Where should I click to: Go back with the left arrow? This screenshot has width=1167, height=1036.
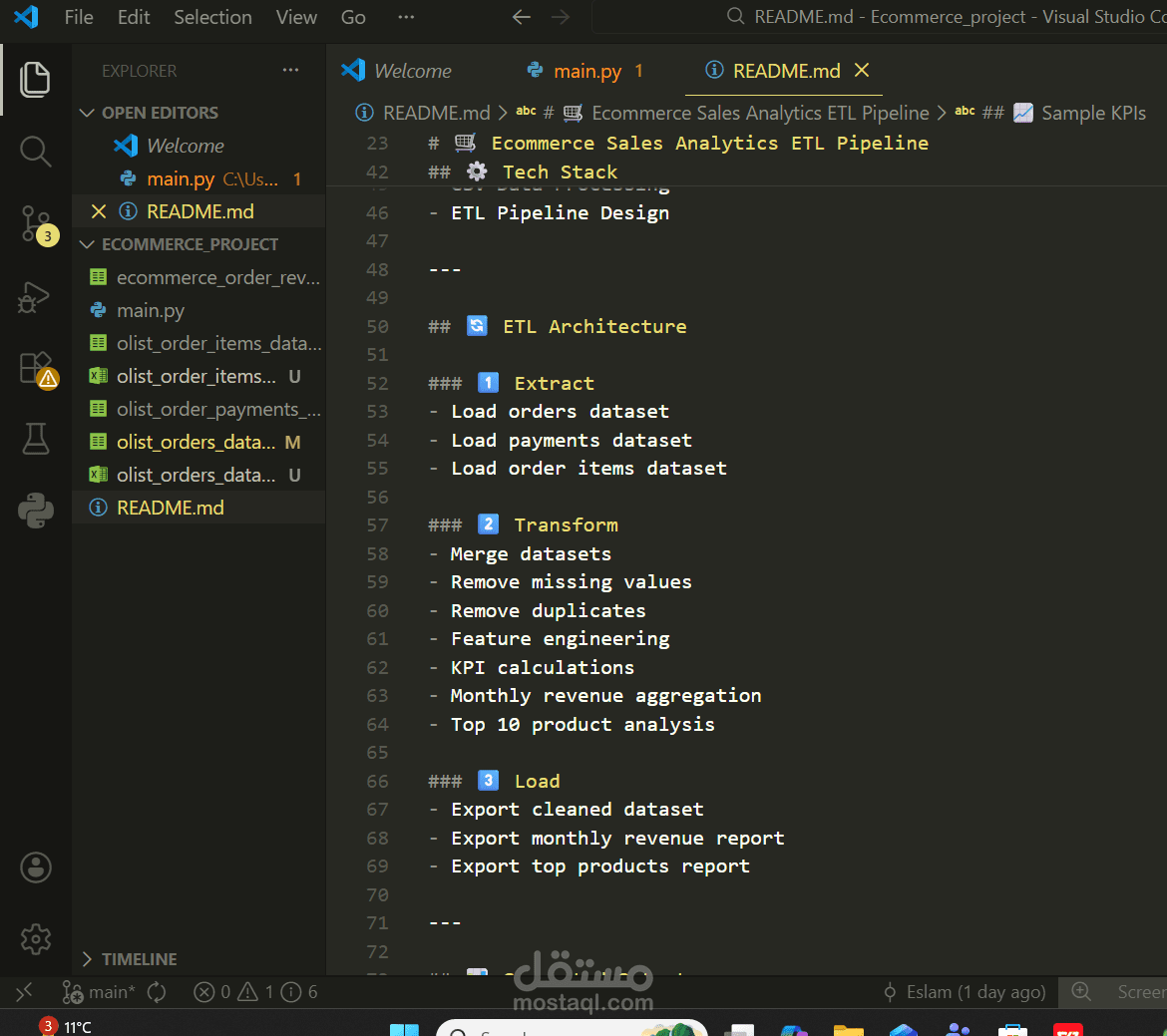521,16
